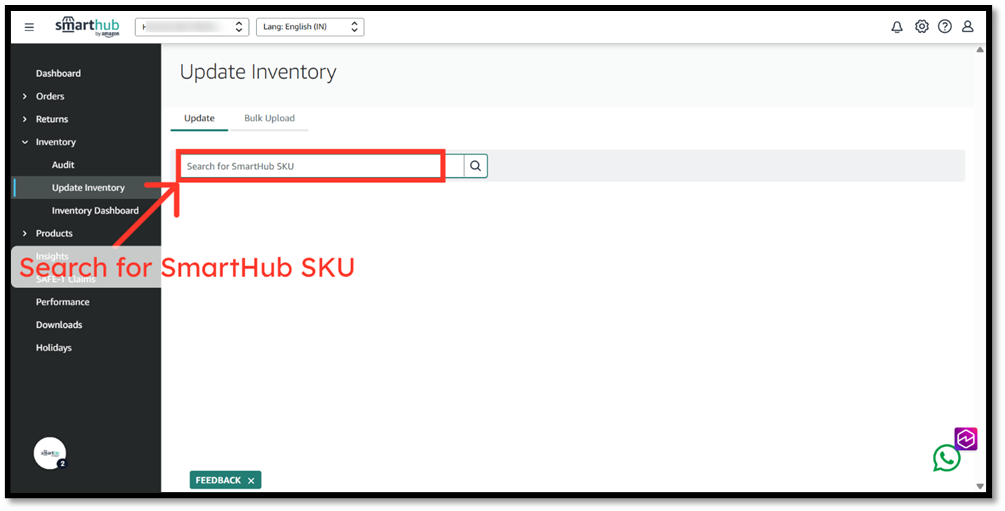1005x511 pixels.
Task: Click the FEEDBACK button
Action: point(226,480)
